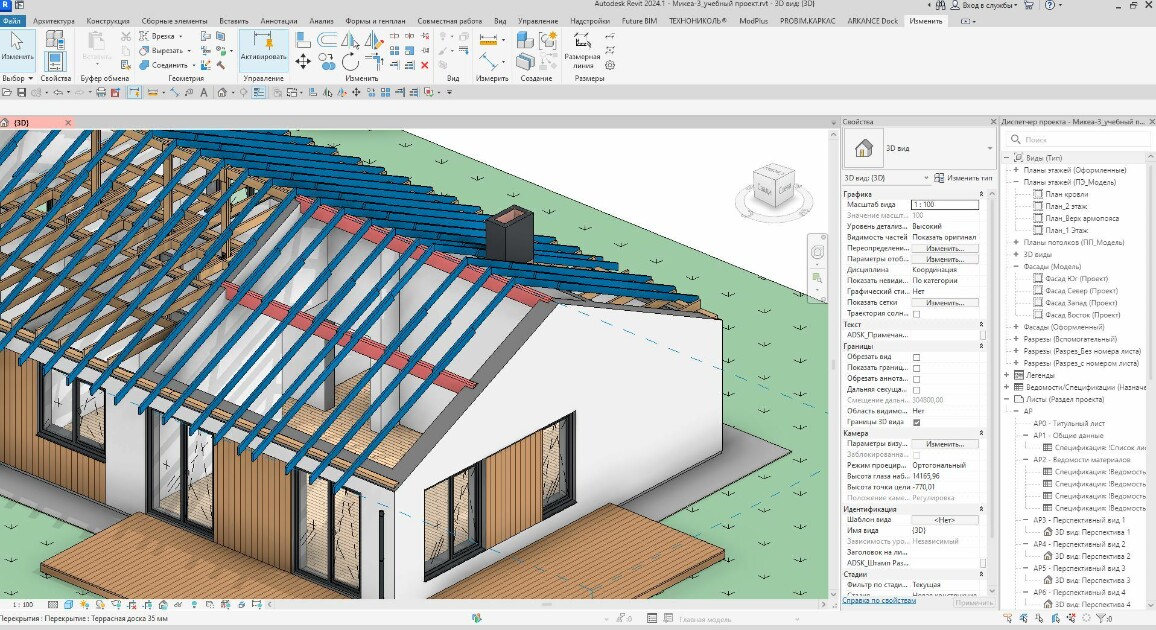Screen dimensions: 1156x630
Task: Open the Справка по свойствам link
Action: click(879, 601)
